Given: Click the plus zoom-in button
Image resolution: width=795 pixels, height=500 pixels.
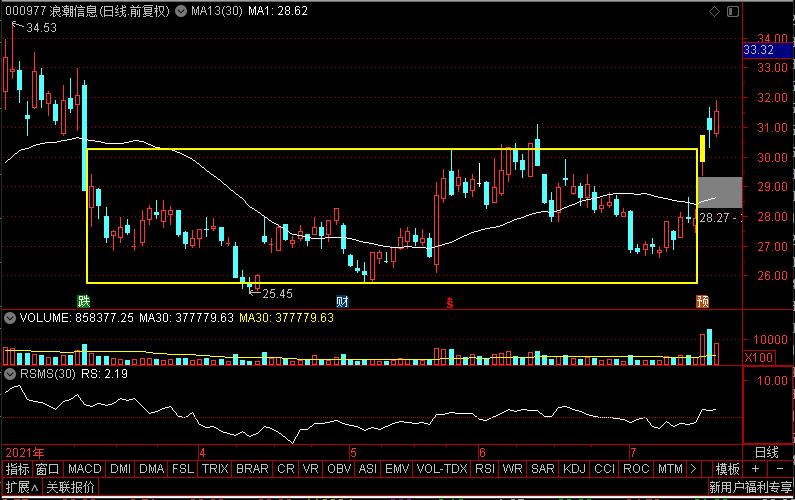Looking at the screenshot, I should 754,469.
